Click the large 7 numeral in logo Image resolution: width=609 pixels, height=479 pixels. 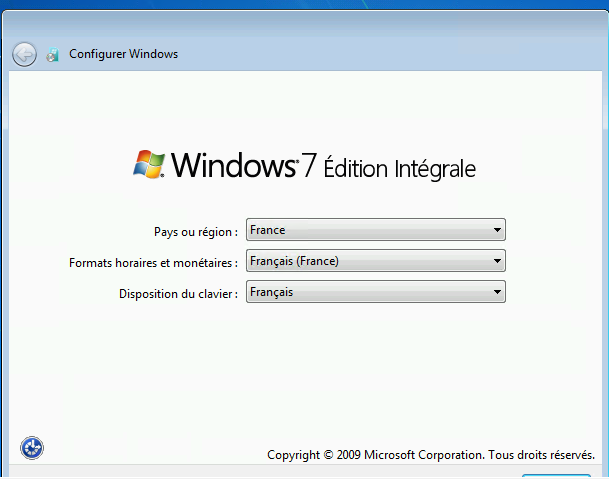309,166
